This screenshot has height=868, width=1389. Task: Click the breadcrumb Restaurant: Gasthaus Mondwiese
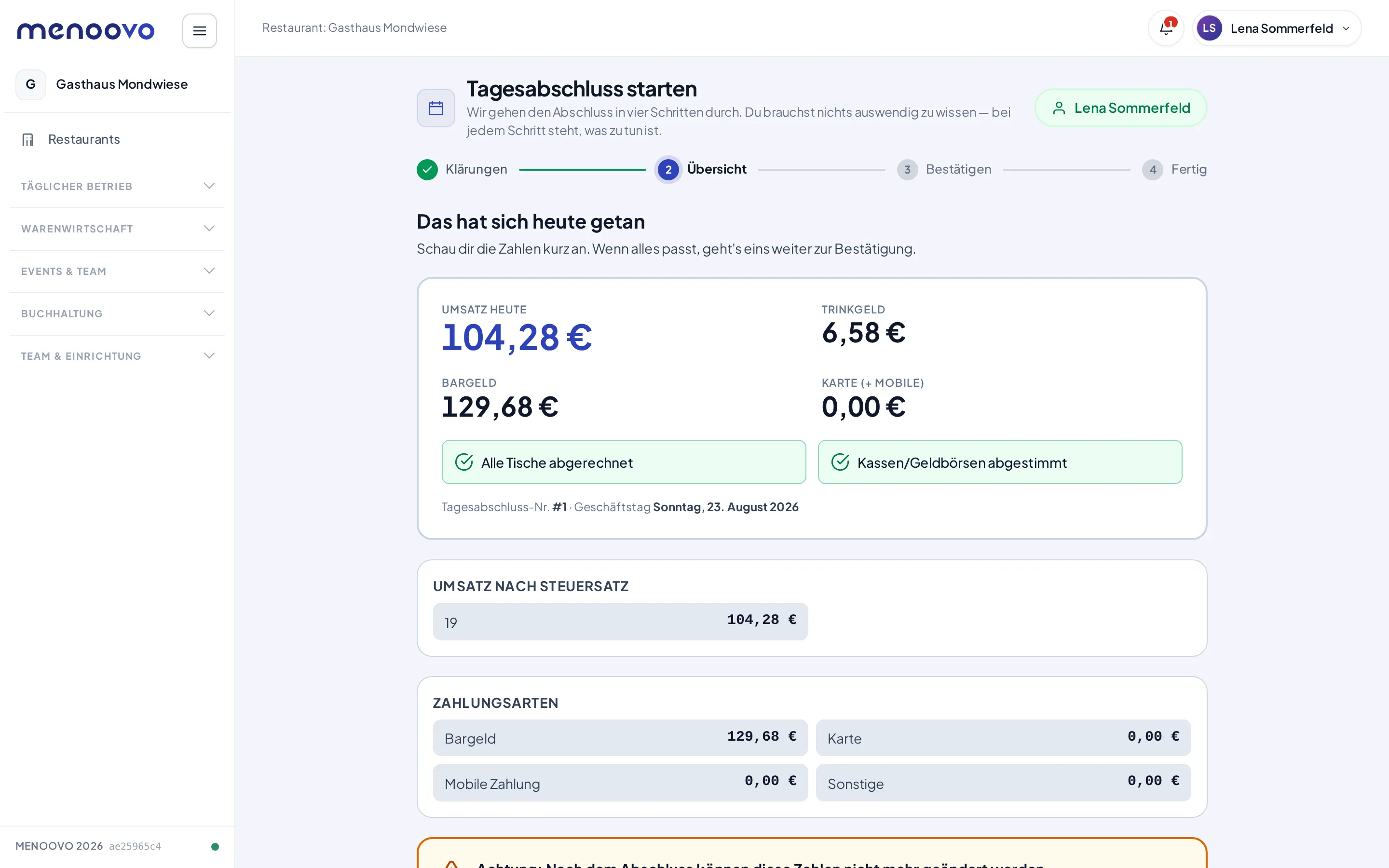tap(354, 27)
